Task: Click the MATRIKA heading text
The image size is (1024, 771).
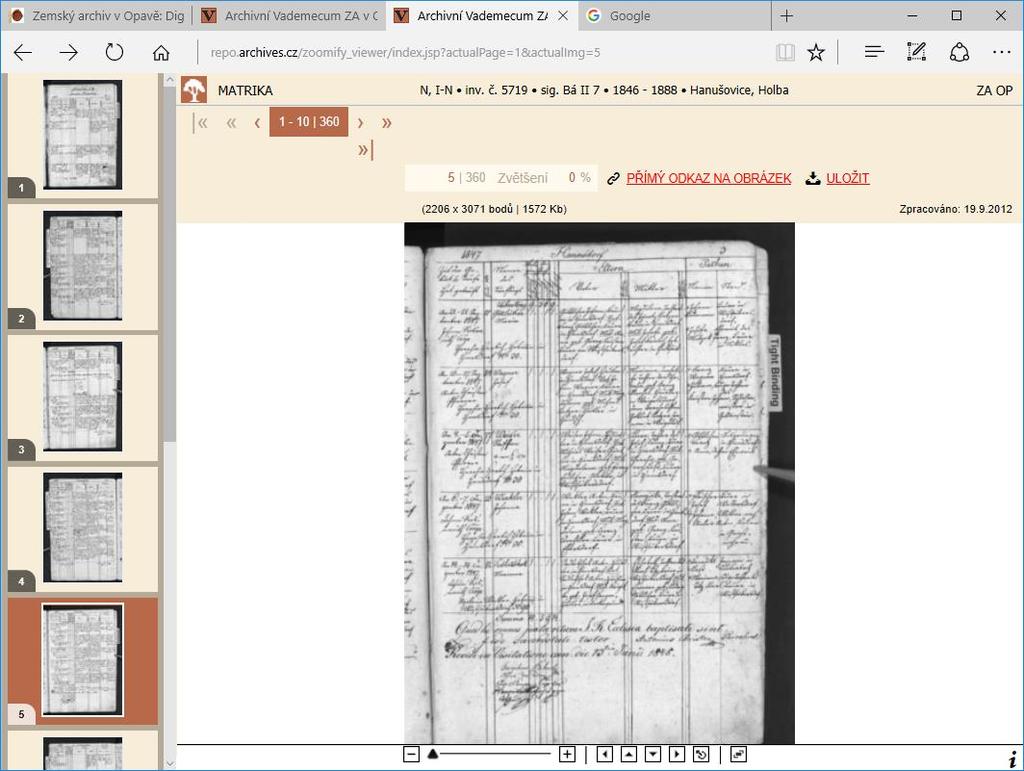Action: (246, 91)
